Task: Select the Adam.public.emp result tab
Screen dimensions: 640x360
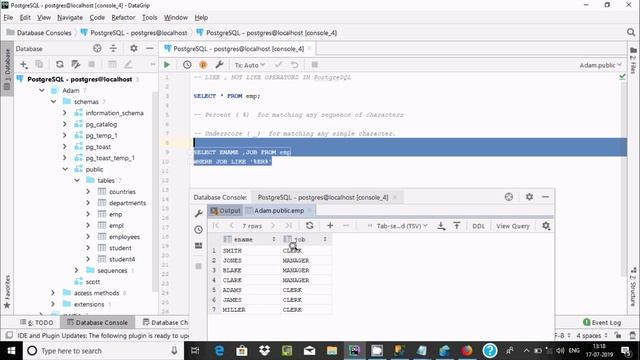Action: point(279,211)
